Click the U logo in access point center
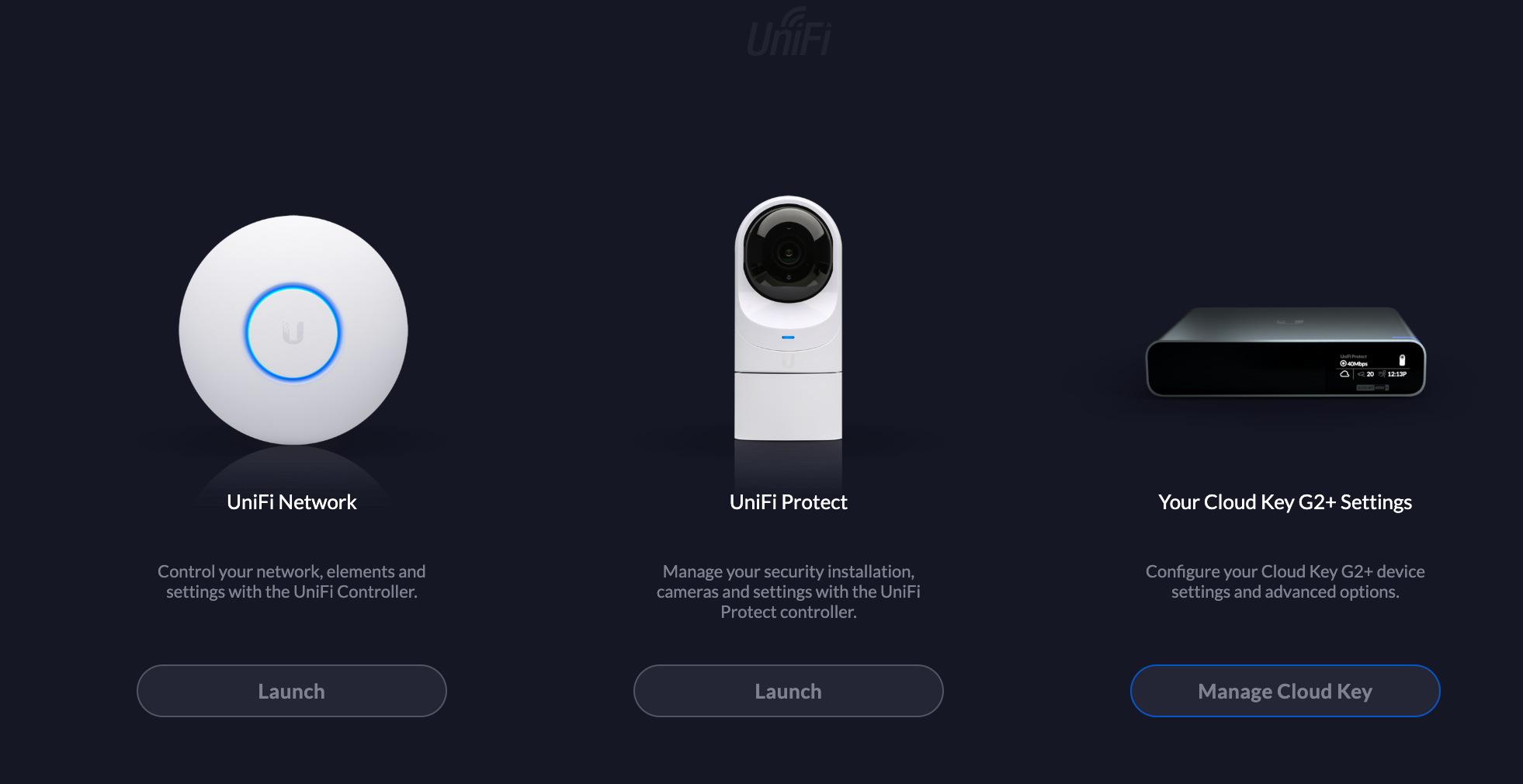This screenshot has width=1523, height=784. (x=293, y=333)
